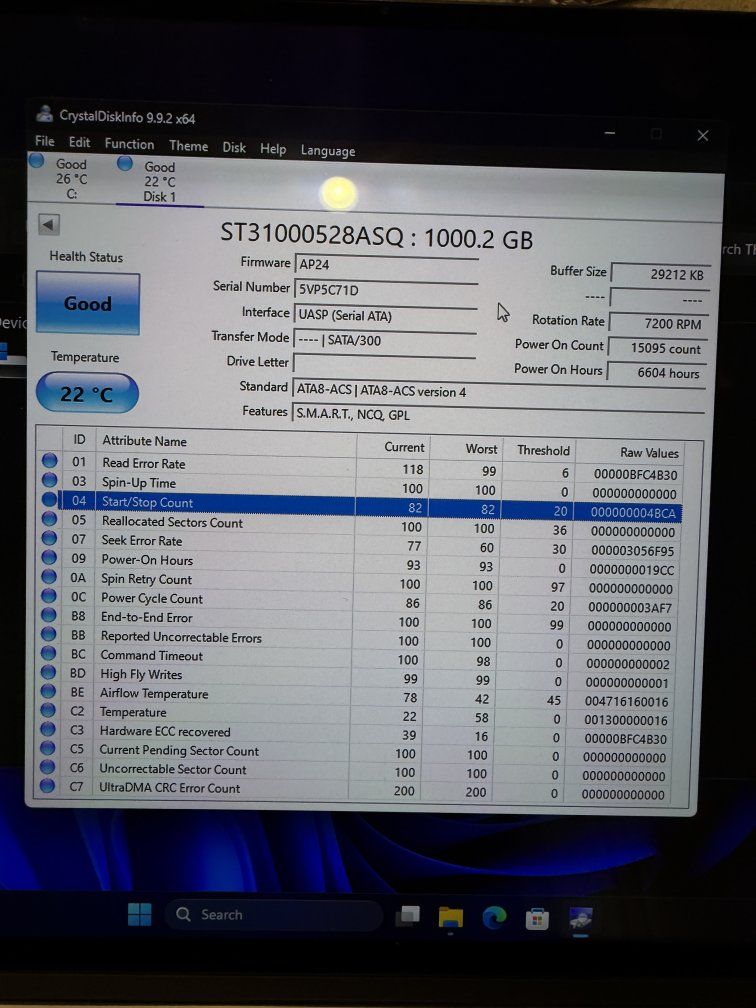The image size is (756, 1008).
Task: Select the Airflow Temperature row
Action: point(354,697)
